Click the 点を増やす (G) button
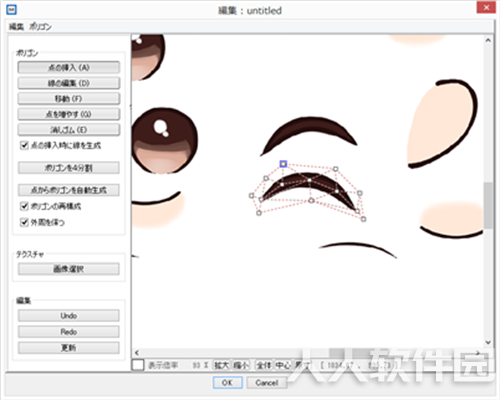Viewport: 500px width, 400px height. click(69, 114)
